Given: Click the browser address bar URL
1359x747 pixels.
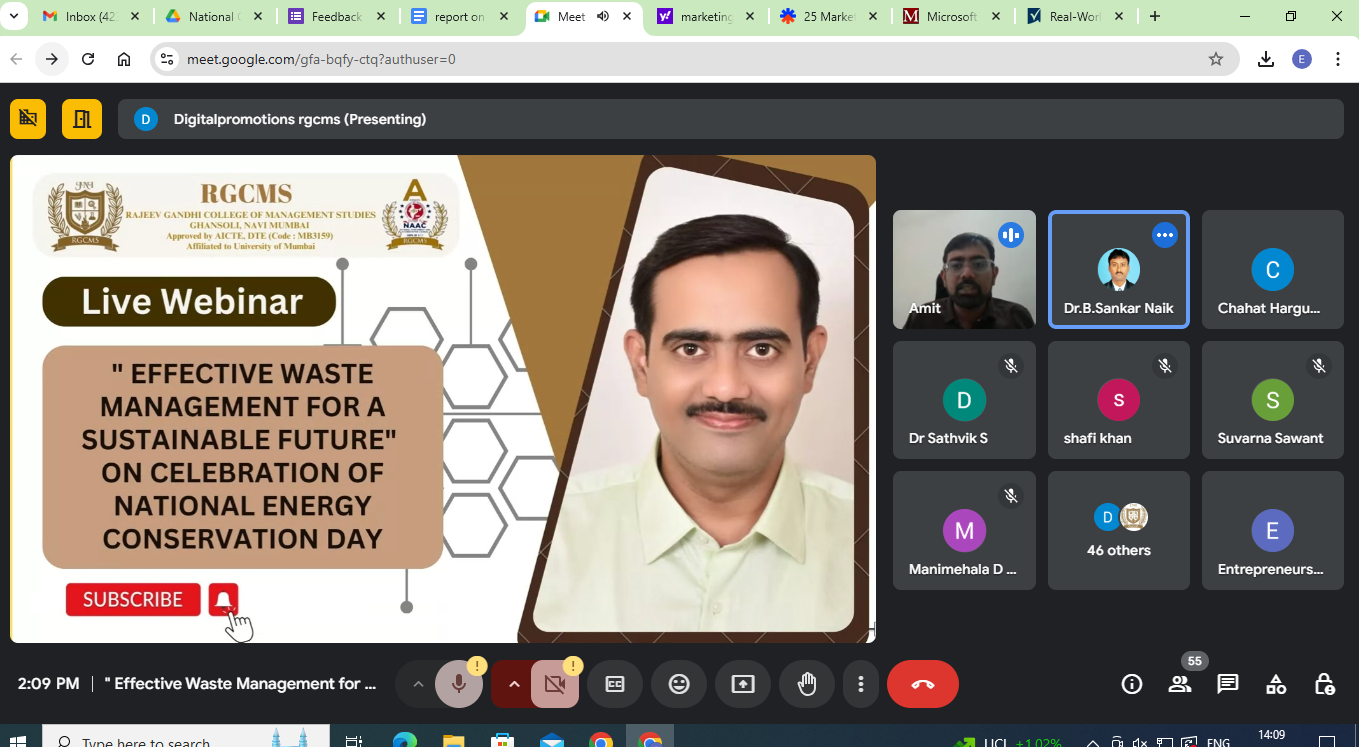Looking at the screenshot, I should [321, 59].
